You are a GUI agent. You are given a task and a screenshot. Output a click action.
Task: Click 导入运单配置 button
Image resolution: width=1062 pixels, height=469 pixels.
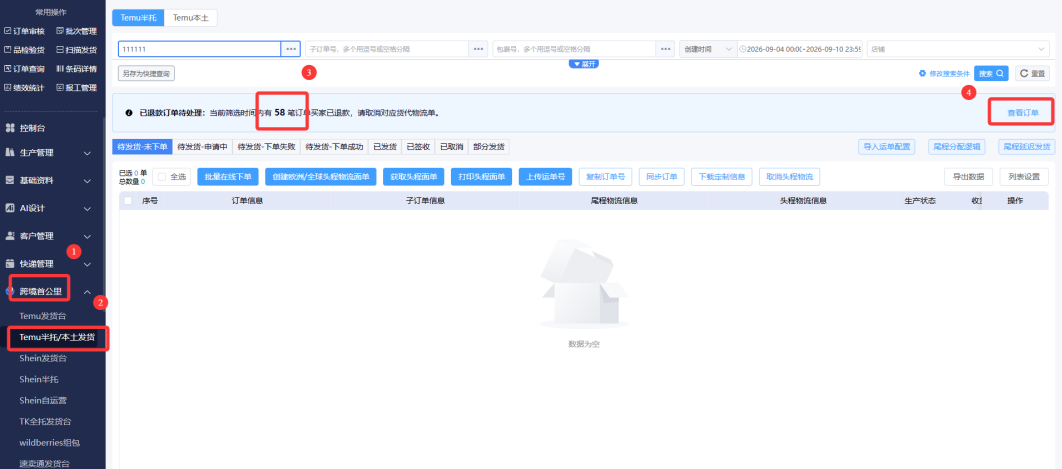(887, 146)
